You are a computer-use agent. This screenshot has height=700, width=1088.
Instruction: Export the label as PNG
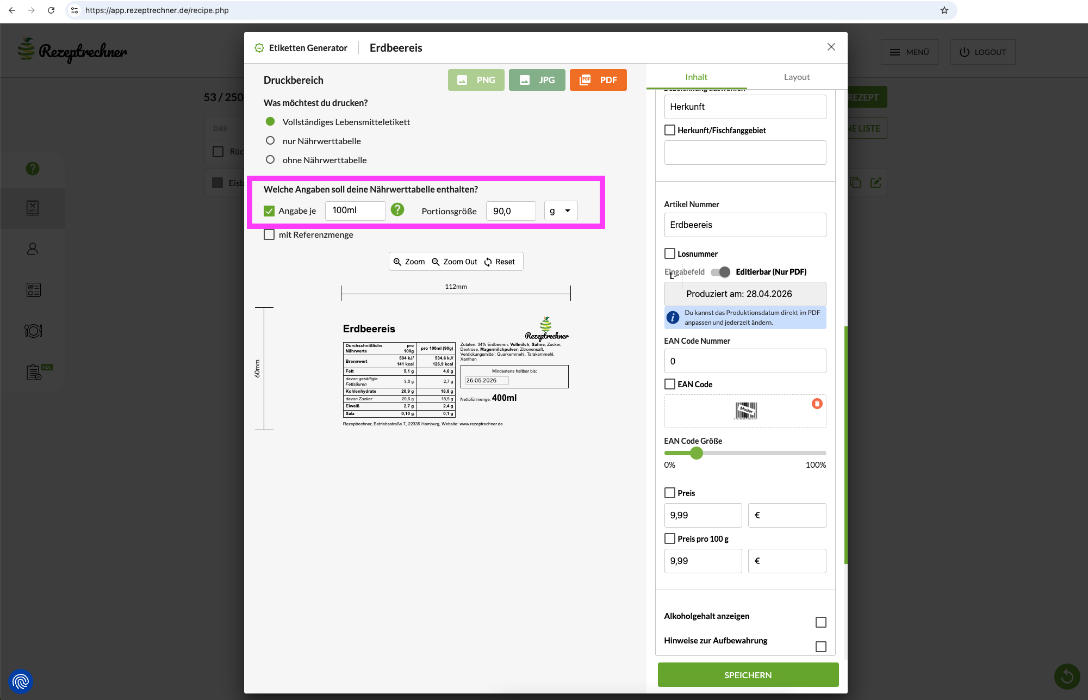point(476,80)
